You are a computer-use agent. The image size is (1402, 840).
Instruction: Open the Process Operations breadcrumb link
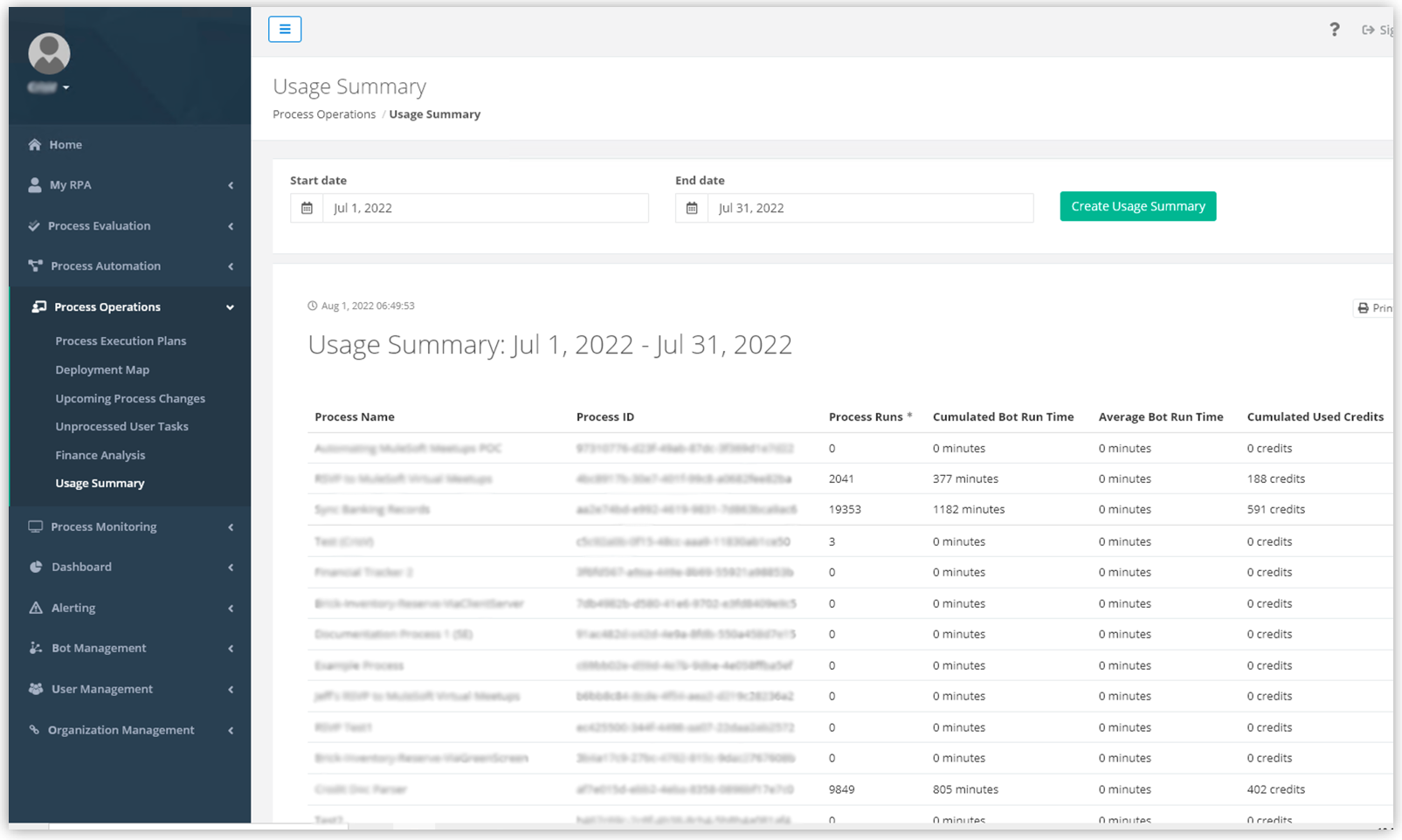pos(323,114)
